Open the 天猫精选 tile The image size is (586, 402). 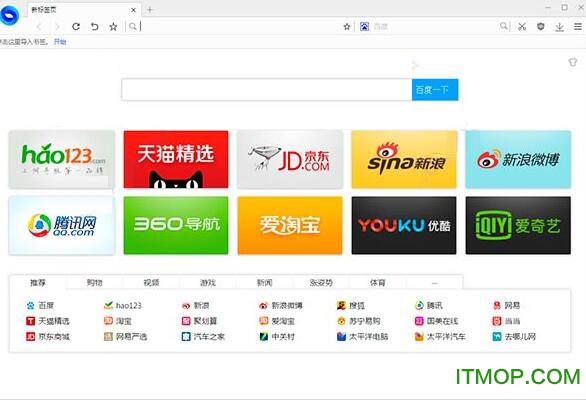[176, 159]
